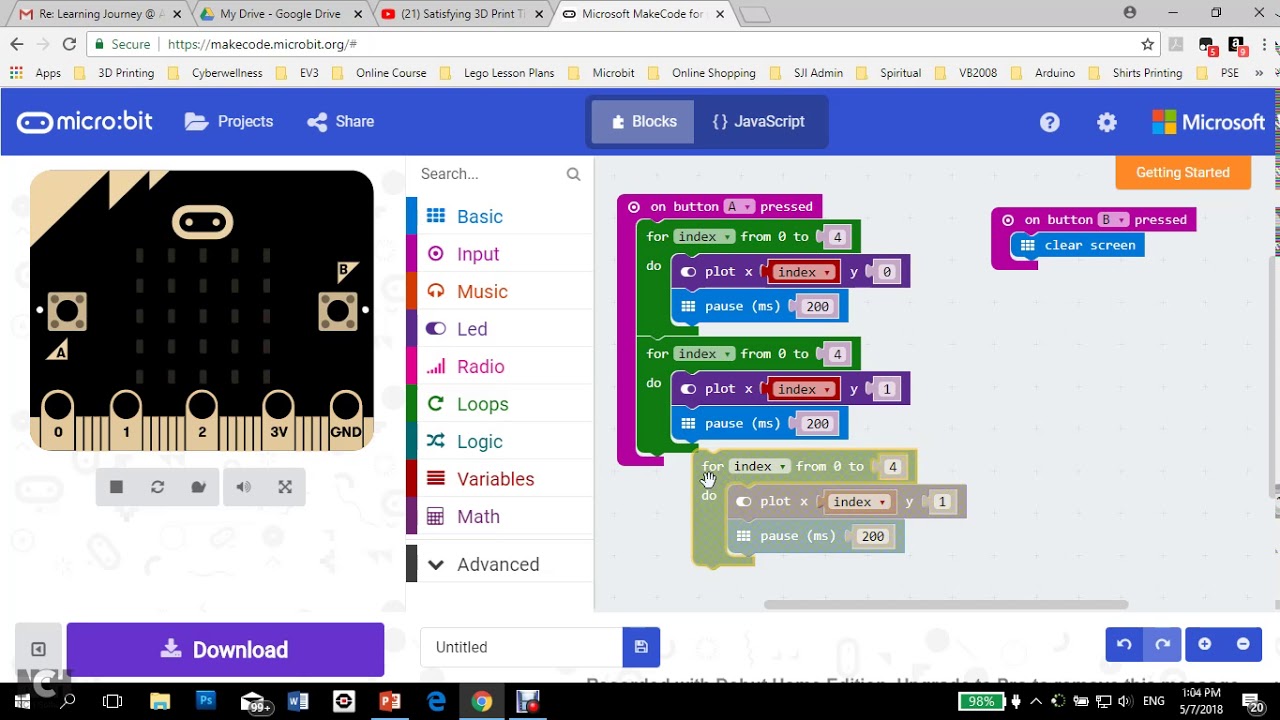The width and height of the screenshot is (1280, 720).
Task: Click the horizontal workspace scrollbar
Action: [x=946, y=604]
